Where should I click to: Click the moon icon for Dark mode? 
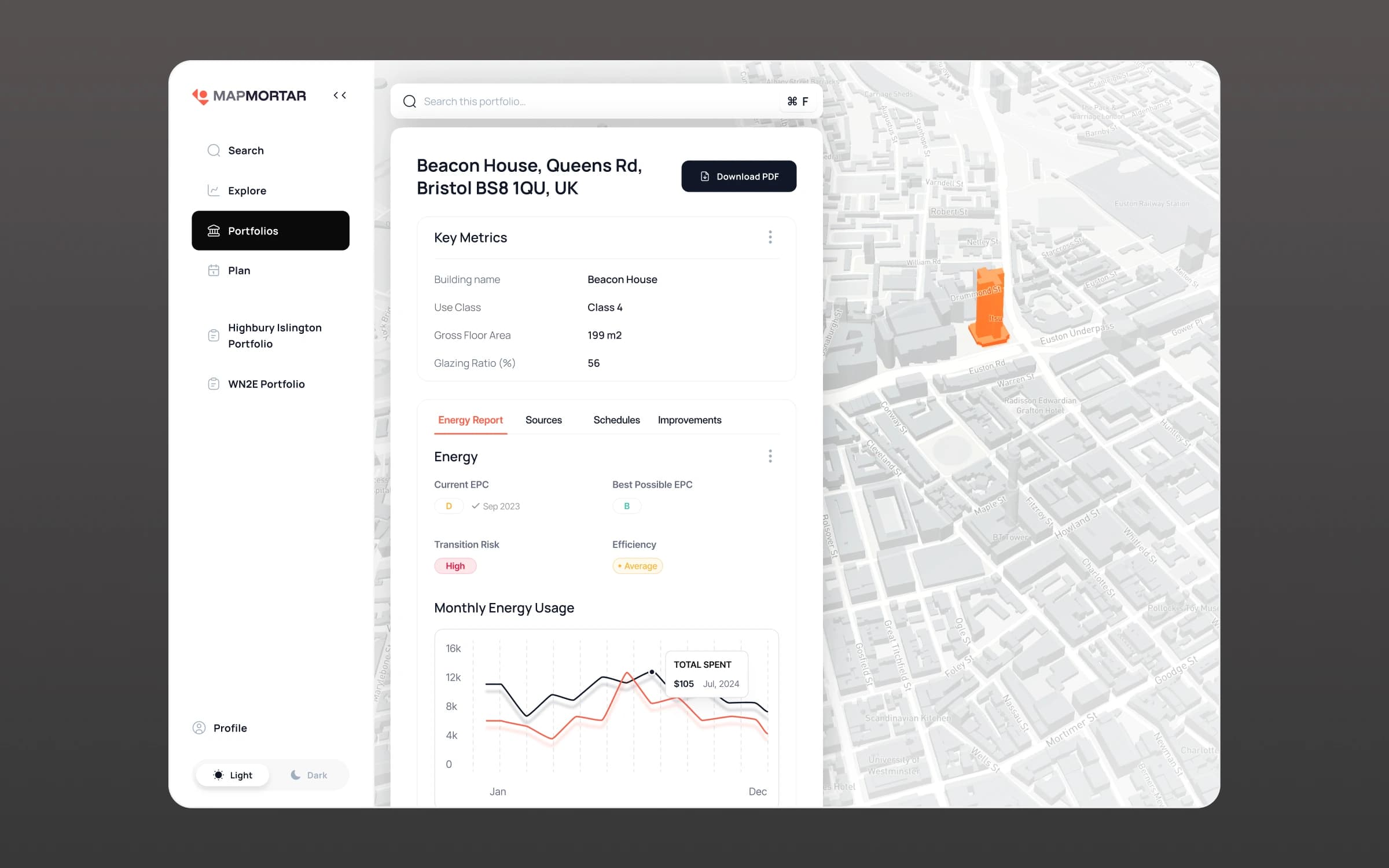295,775
